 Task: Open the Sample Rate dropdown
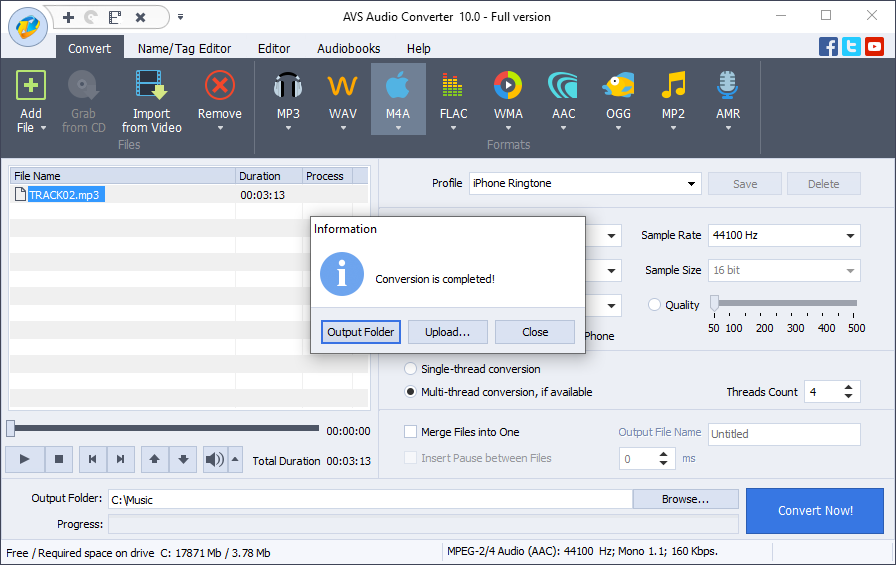pos(850,235)
